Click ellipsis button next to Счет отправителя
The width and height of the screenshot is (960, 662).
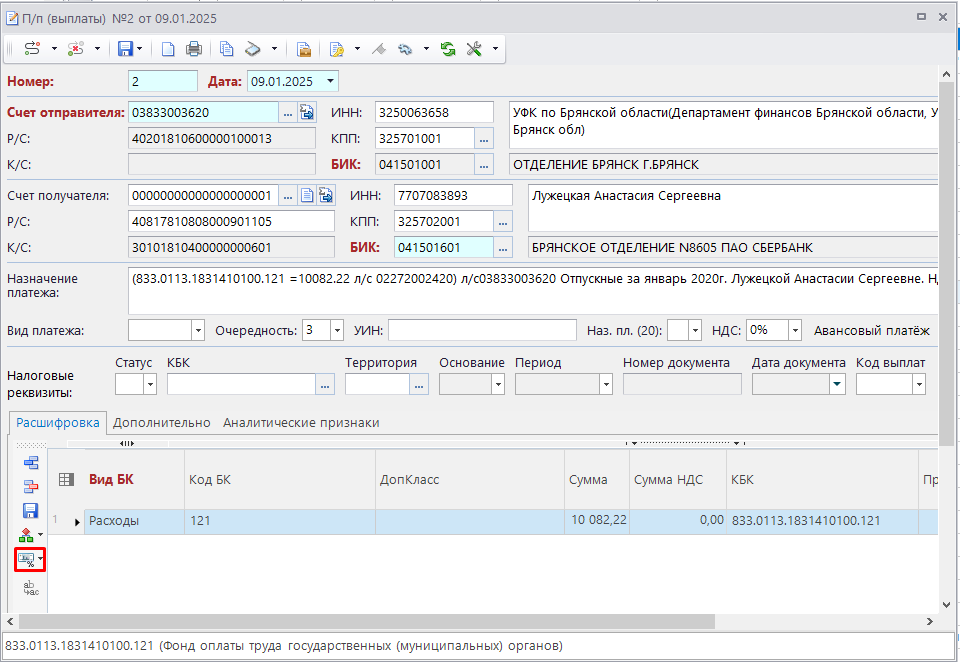click(x=287, y=112)
